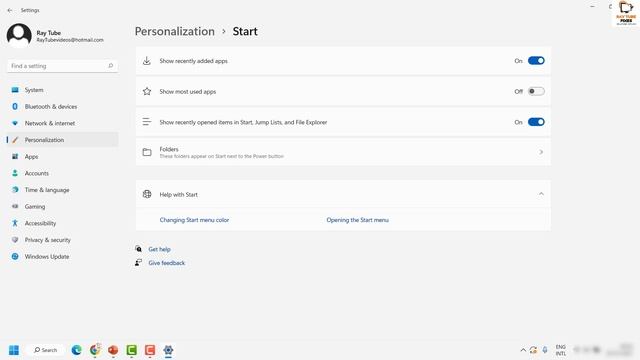Click the Find a setting search box

coord(62,66)
